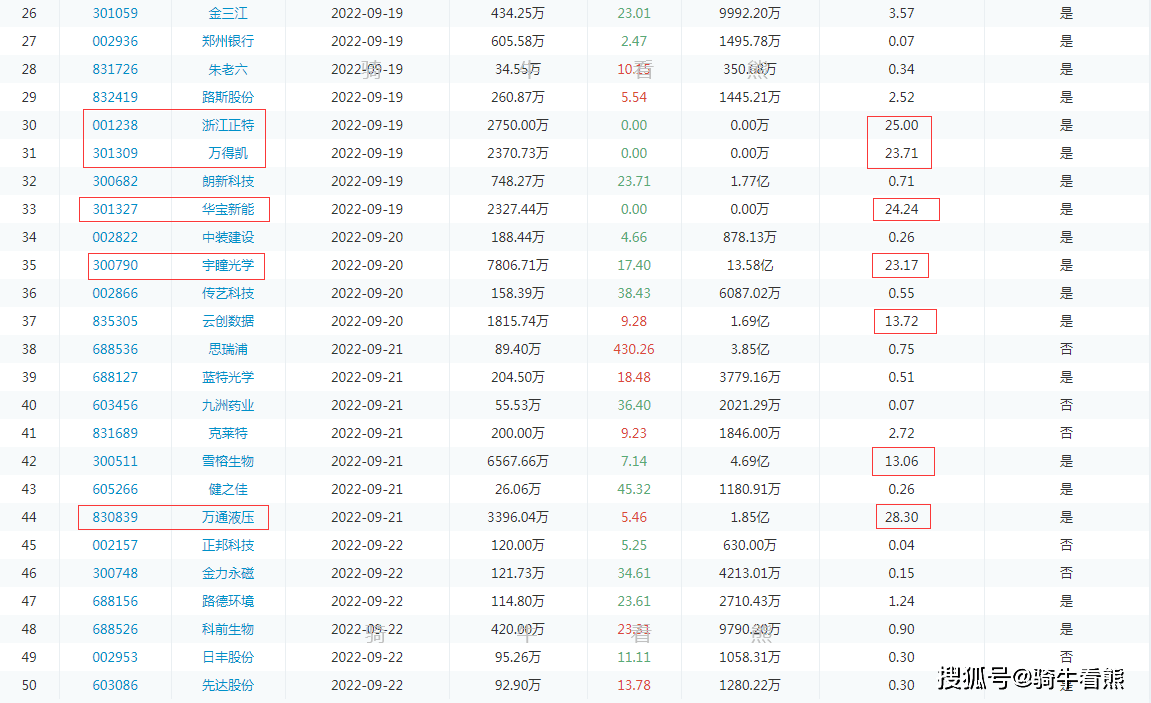Open stock name link 金三江

tap(228, 13)
